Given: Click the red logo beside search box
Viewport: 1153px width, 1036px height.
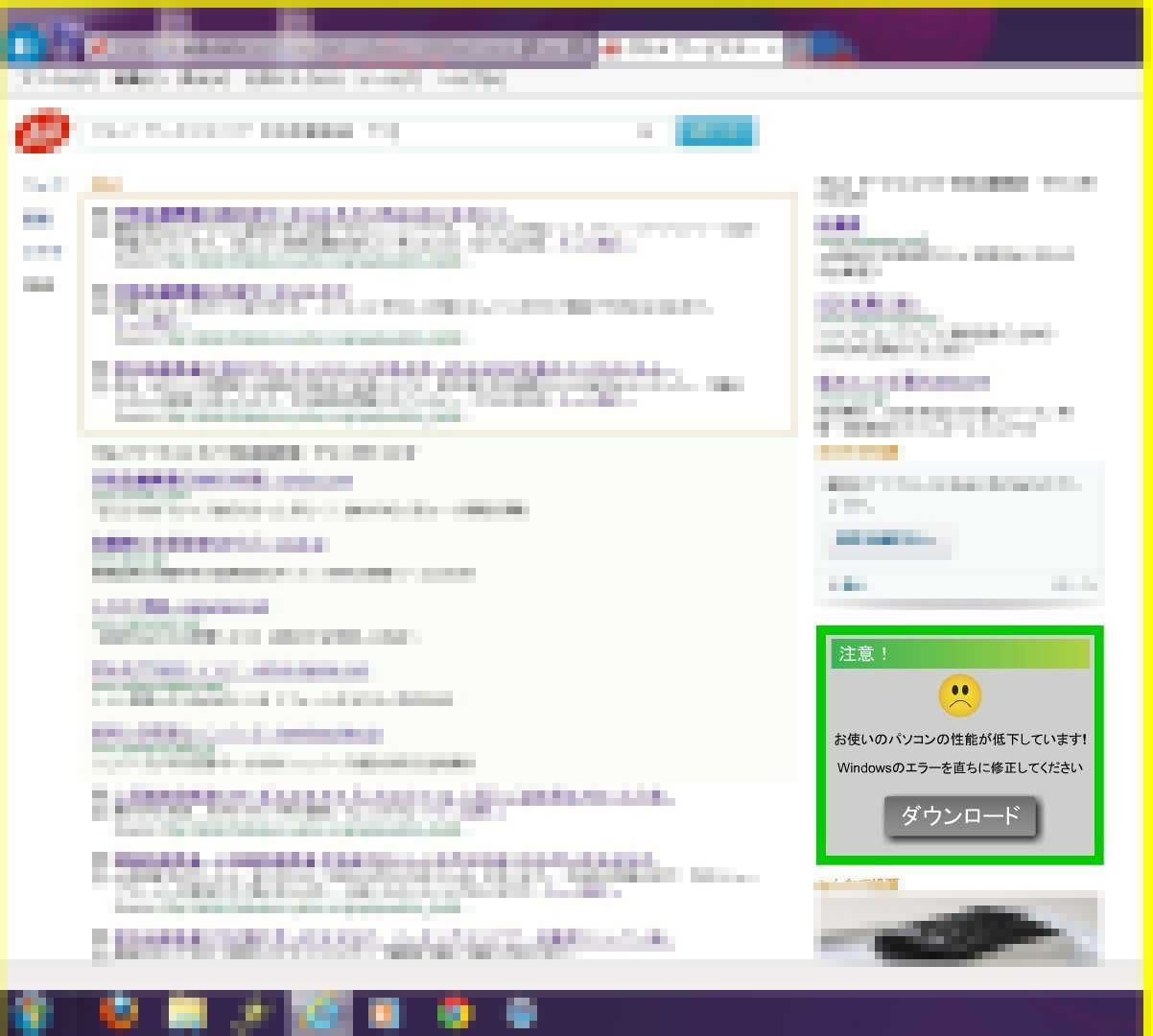Looking at the screenshot, I should point(43,131).
